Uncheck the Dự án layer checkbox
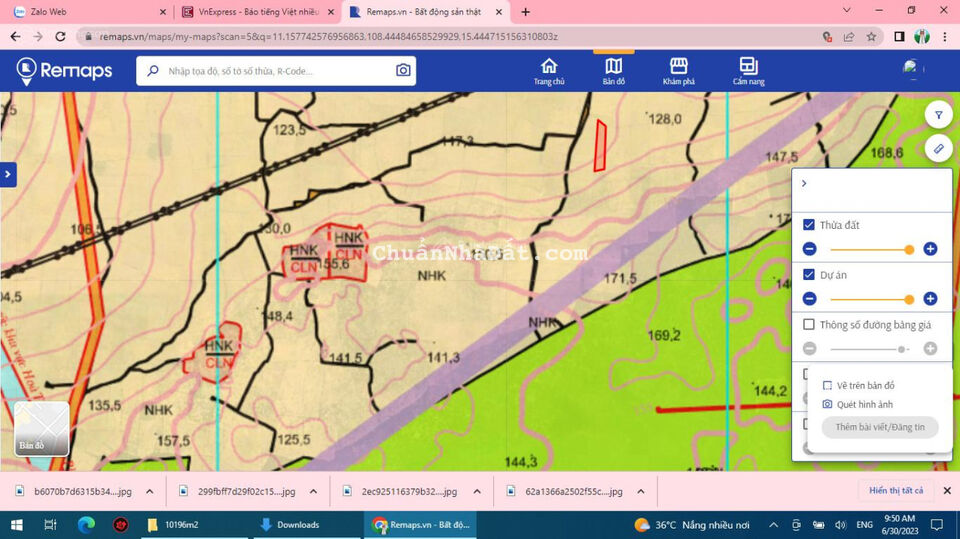This screenshot has width=960, height=539. (x=810, y=275)
